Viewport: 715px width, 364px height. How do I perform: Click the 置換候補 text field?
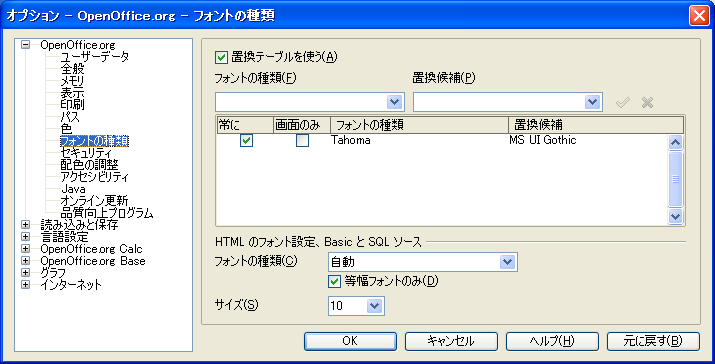click(499, 102)
